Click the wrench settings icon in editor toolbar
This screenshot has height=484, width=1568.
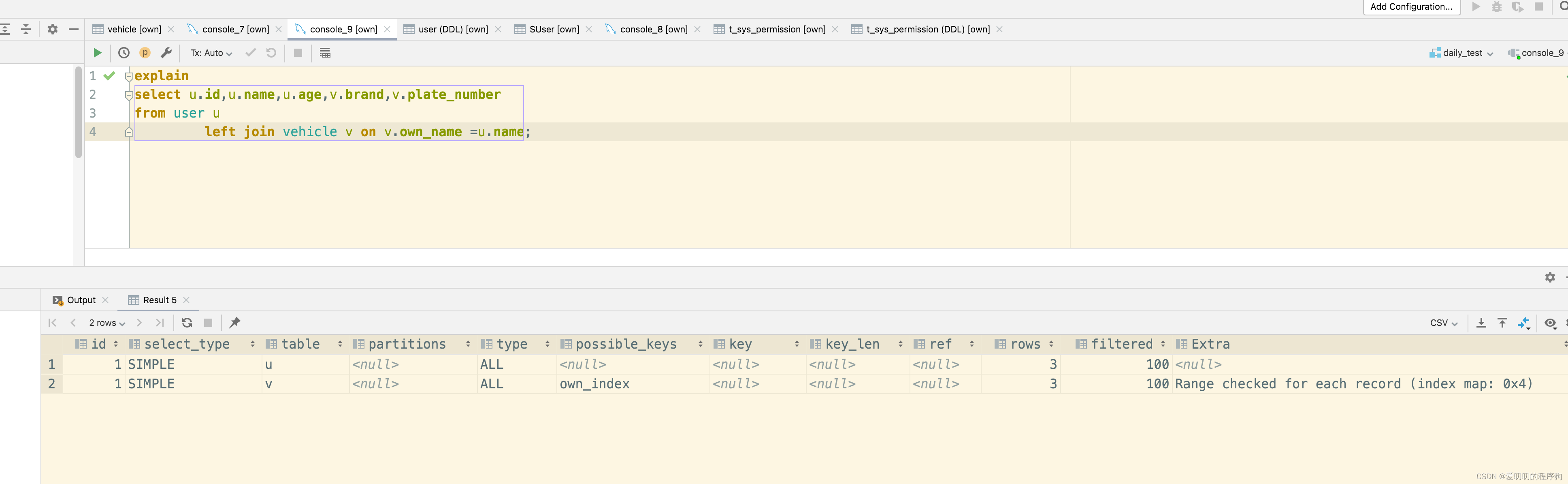click(166, 53)
